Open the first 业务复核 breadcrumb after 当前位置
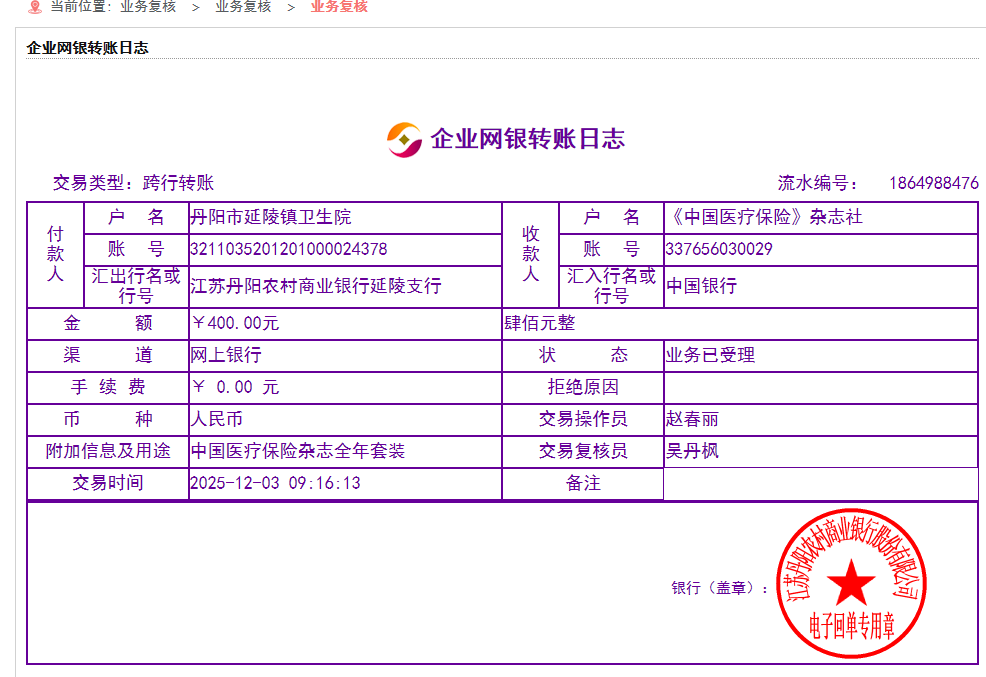986x677 pixels. (x=148, y=7)
